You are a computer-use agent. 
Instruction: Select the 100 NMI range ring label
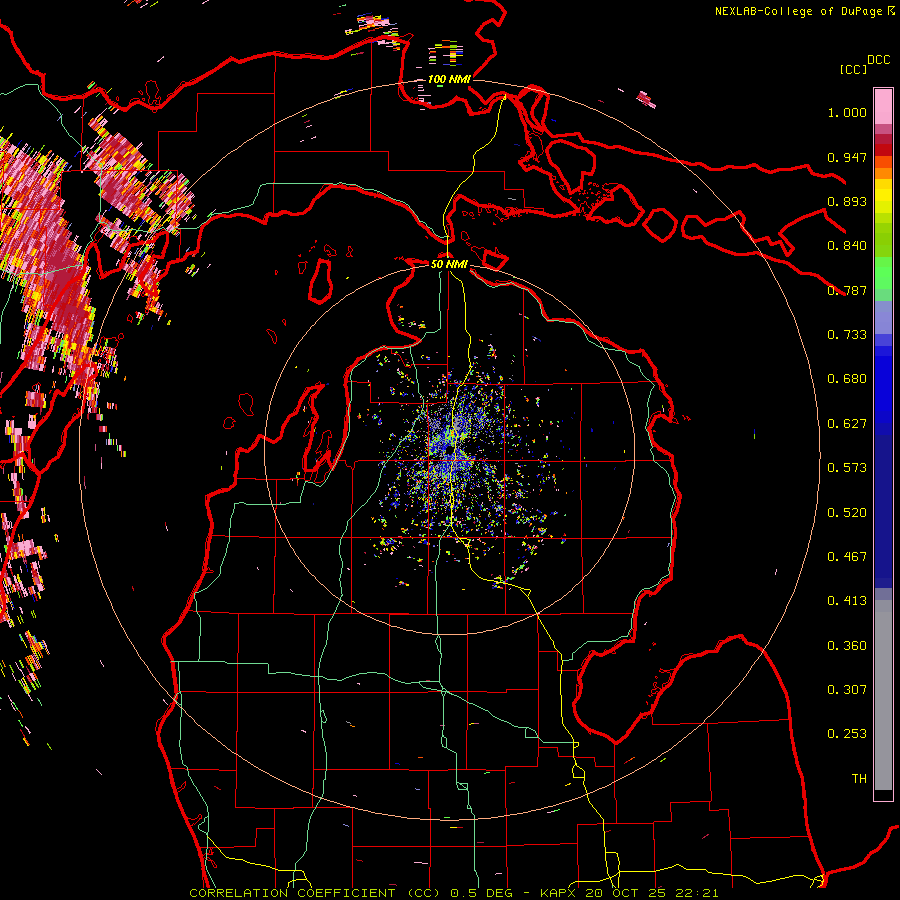click(x=449, y=79)
